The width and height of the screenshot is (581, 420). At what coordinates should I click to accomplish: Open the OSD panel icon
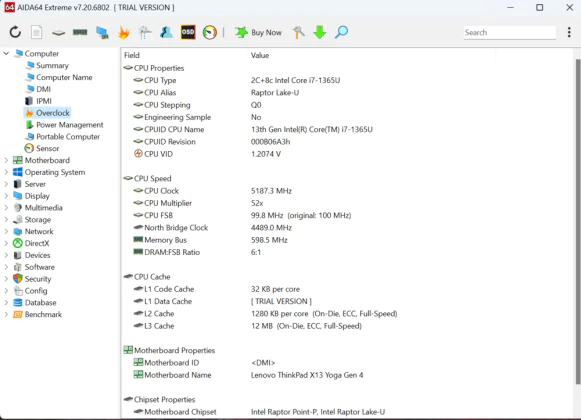click(x=188, y=32)
